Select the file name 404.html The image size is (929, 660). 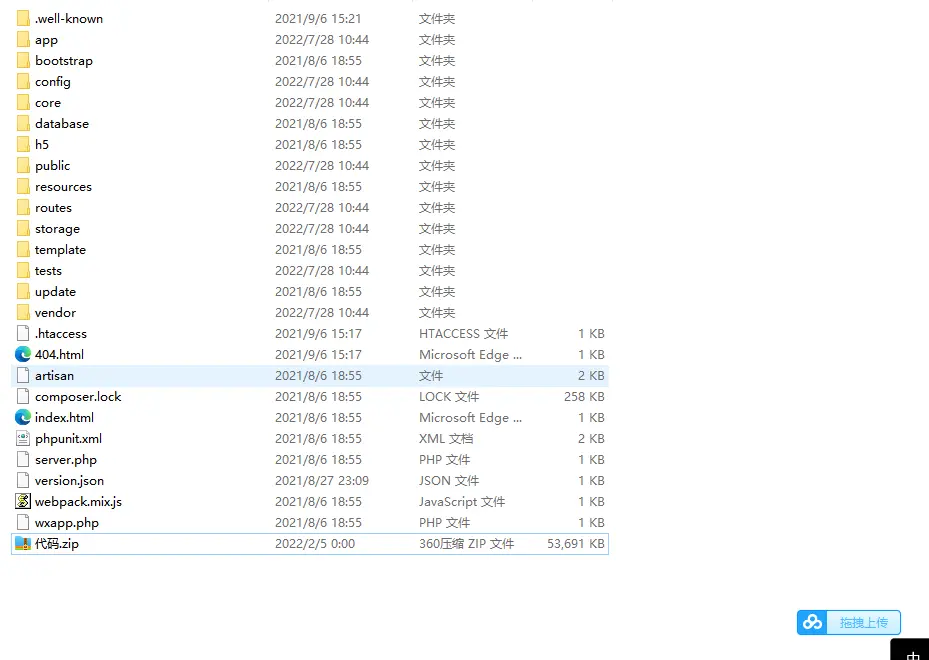[59, 354]
